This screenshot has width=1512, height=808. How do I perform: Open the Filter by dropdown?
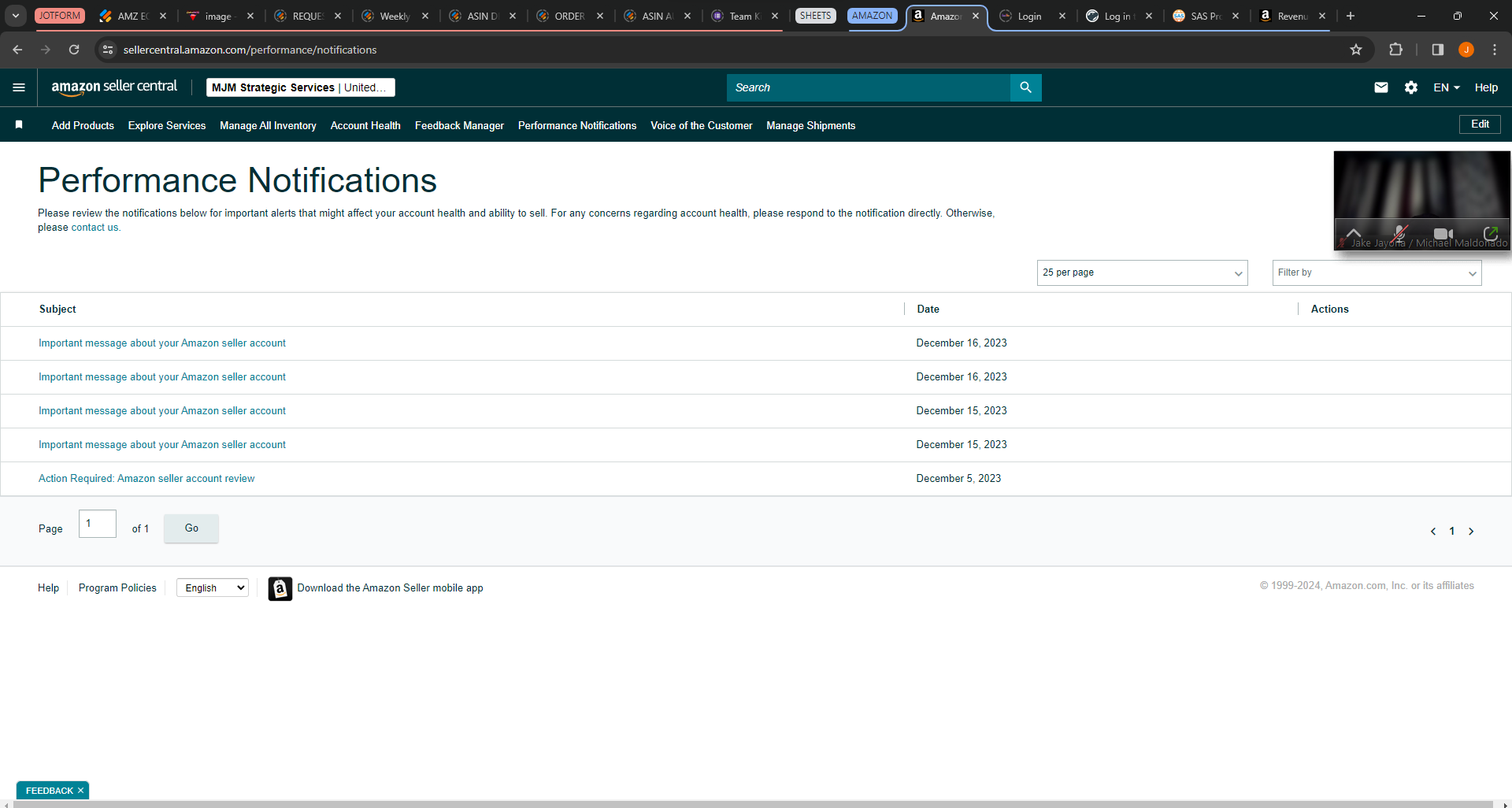[1377, 272]
